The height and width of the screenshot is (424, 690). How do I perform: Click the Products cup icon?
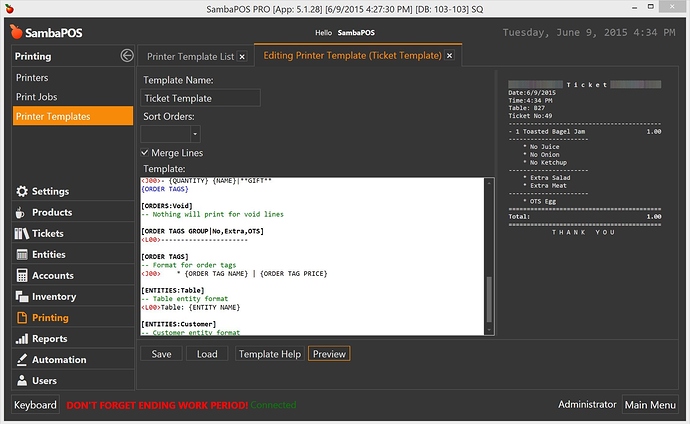pos(20,212)
